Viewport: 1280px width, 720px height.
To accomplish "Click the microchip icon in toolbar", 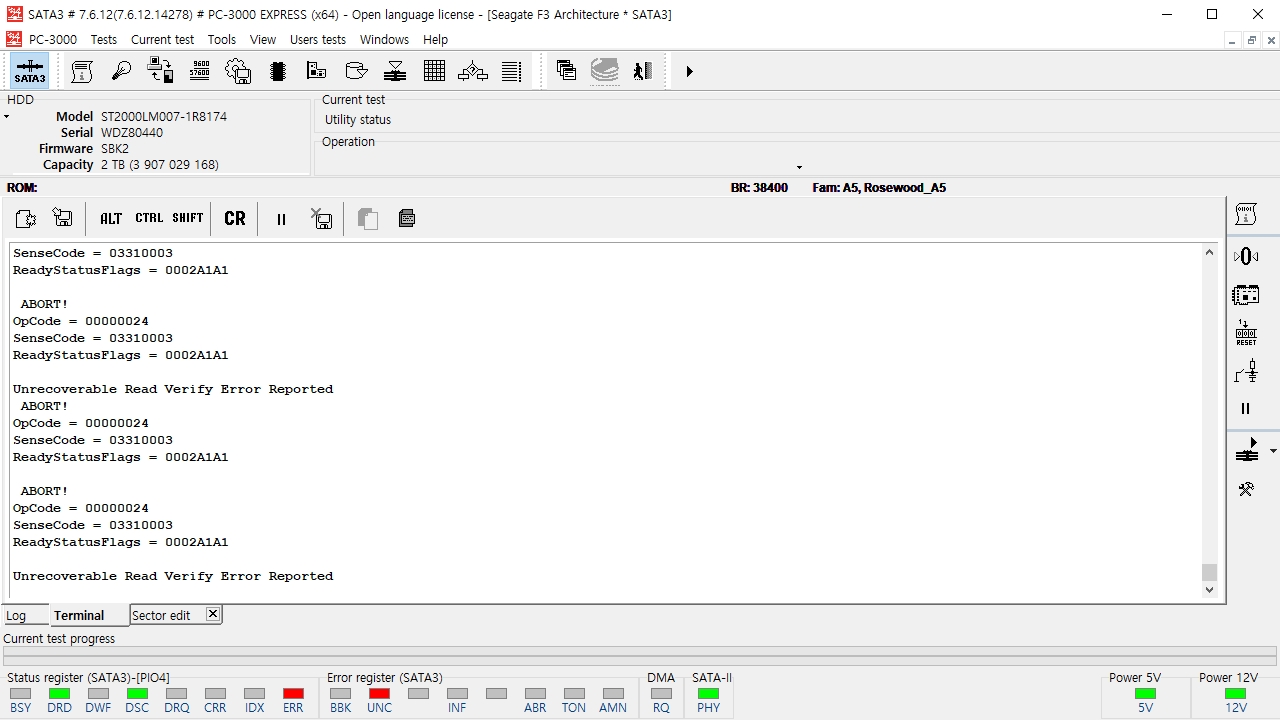I will (278, 71).
